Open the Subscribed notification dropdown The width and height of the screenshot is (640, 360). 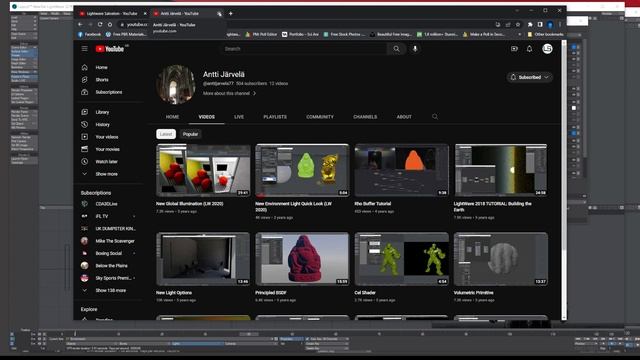coord(530,77)
